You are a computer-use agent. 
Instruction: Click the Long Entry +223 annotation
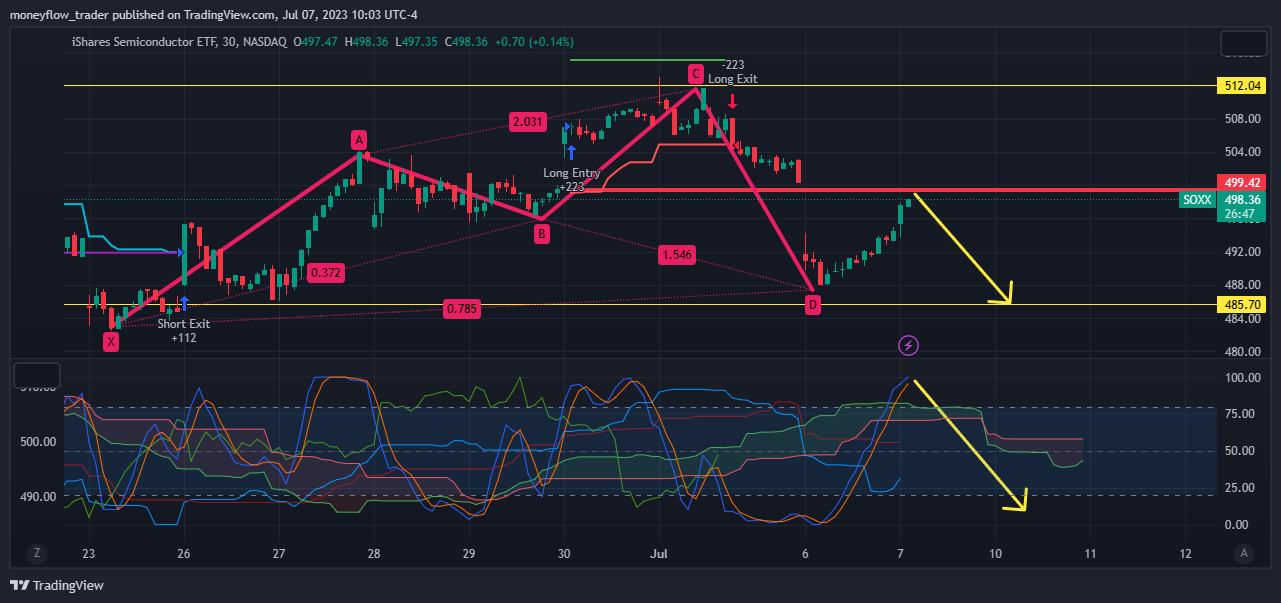[571, 180]
